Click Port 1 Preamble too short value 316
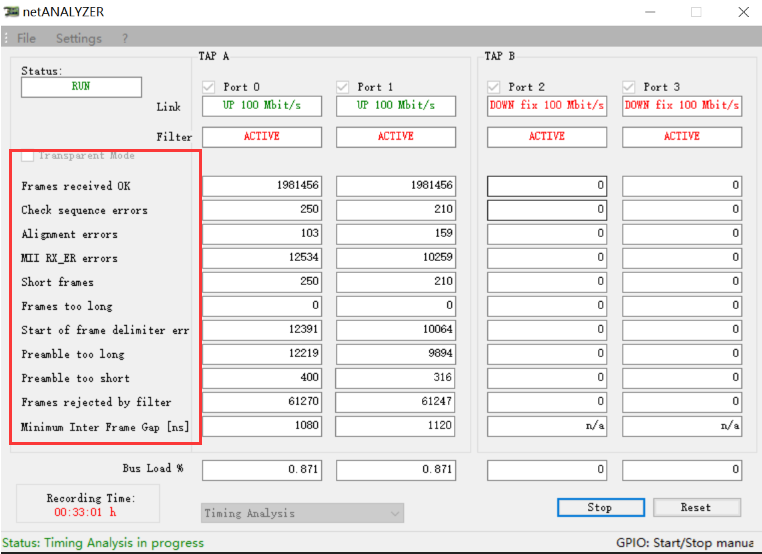This screenshot has height=554, width=762. point(396,378)
